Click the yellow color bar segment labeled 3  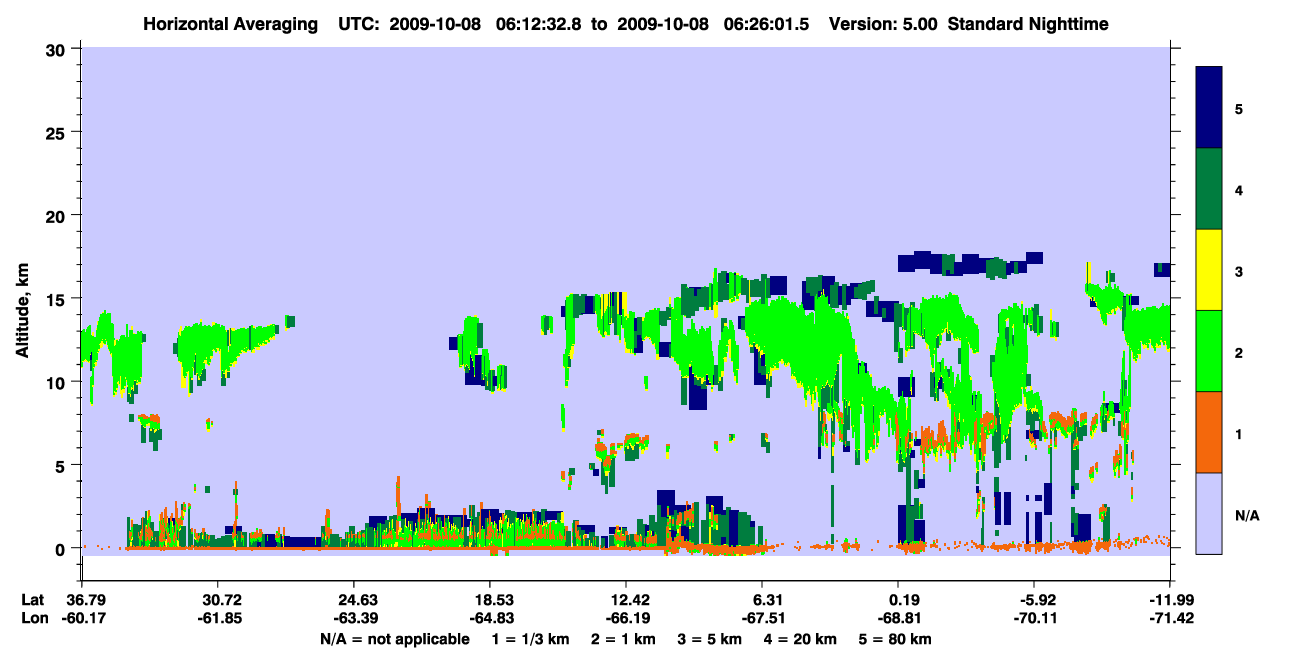(x=1209, y=270)
